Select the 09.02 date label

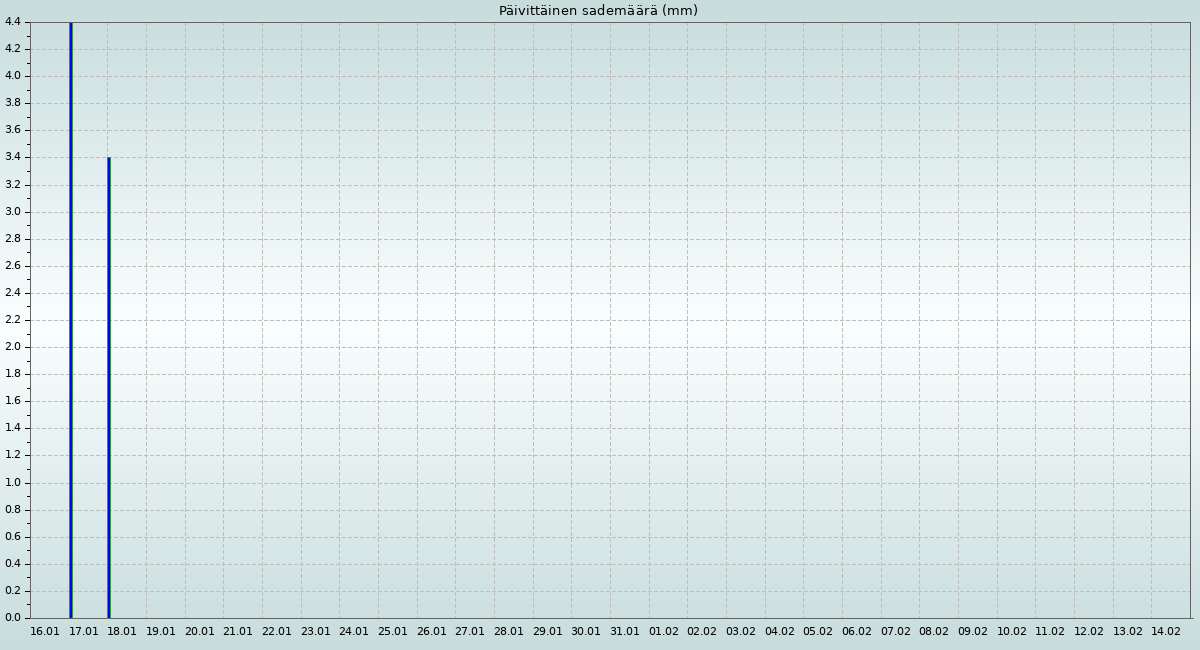pyautogui.click(x=973, y=631)
